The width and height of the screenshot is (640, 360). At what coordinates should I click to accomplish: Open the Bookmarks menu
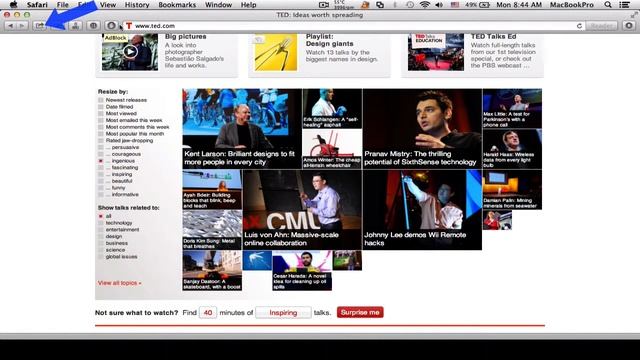[x=177, y=5]
